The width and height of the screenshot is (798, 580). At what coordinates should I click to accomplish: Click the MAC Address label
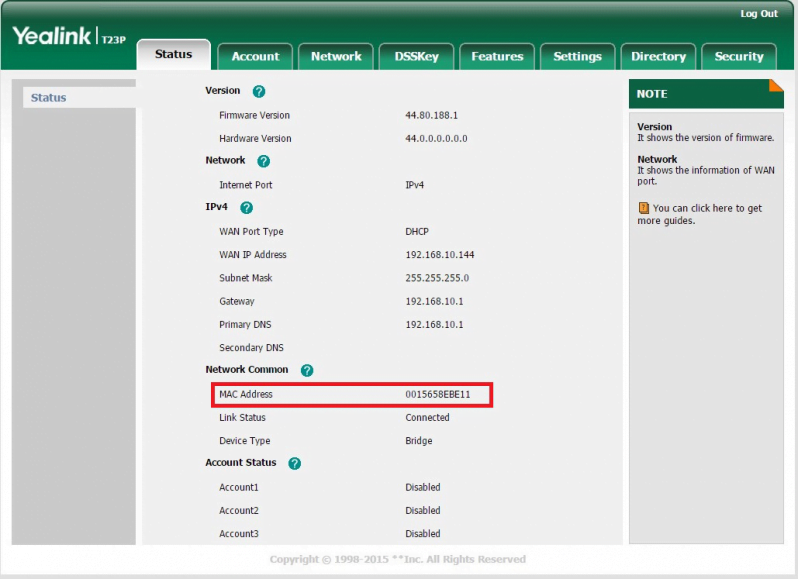click(x=246, y=395)
